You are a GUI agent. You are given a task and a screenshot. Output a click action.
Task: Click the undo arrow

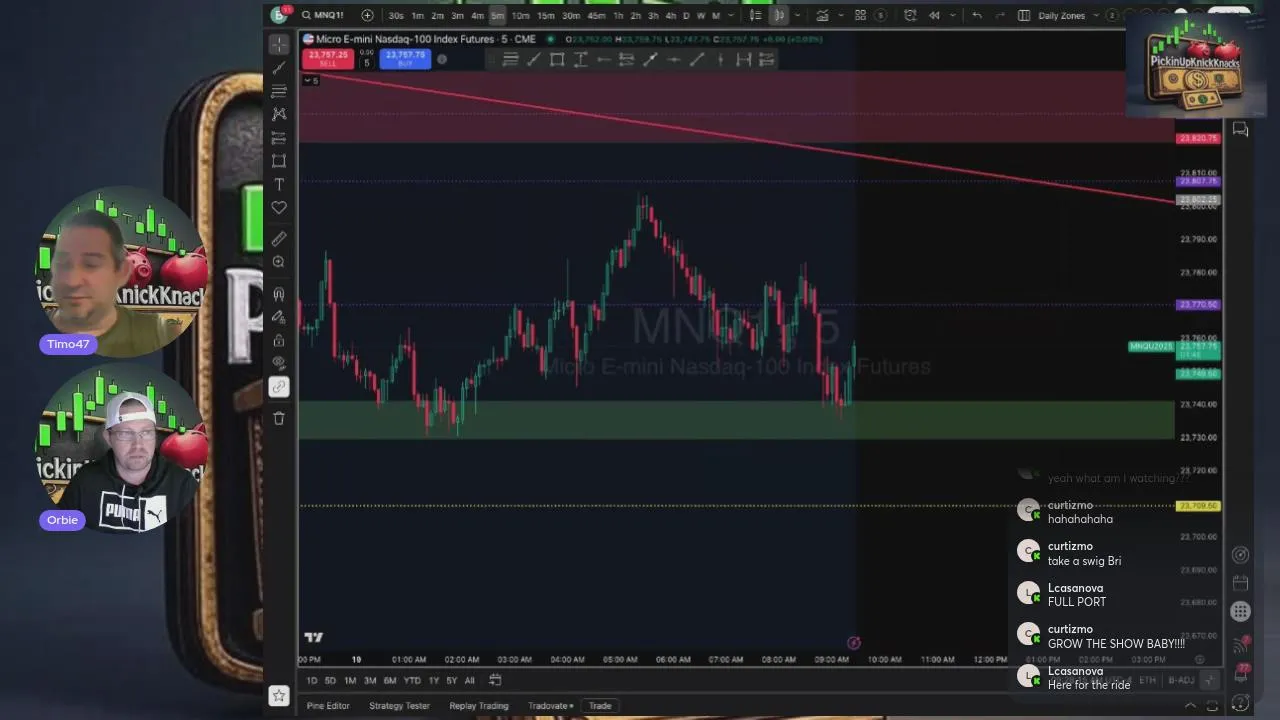977,15
